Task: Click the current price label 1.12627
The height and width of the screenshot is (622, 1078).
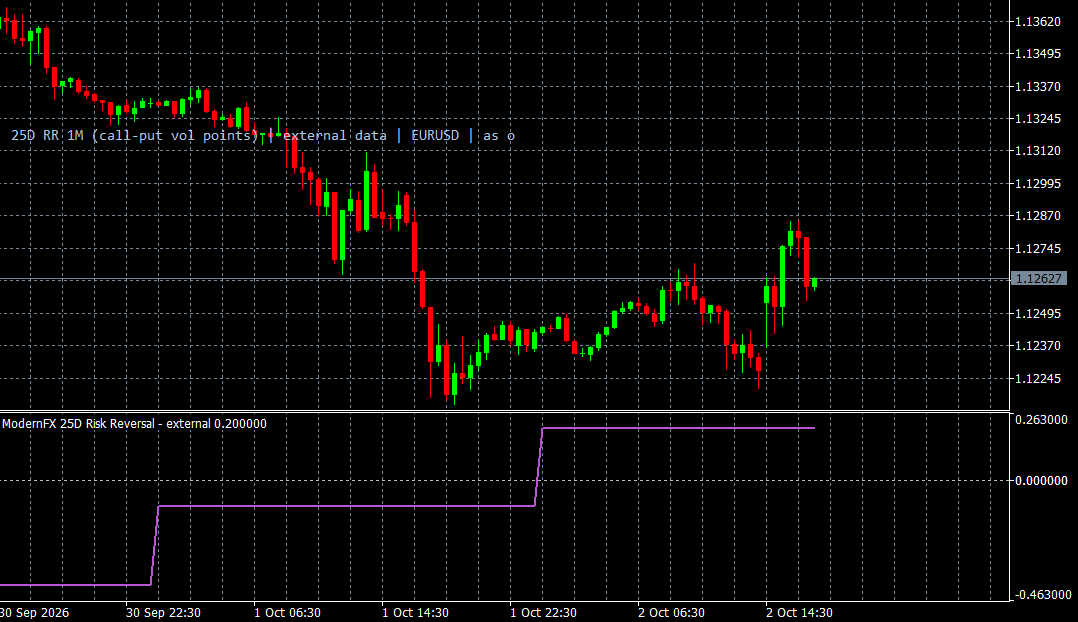Action: pyautogui.click(x=1039, y=278)
